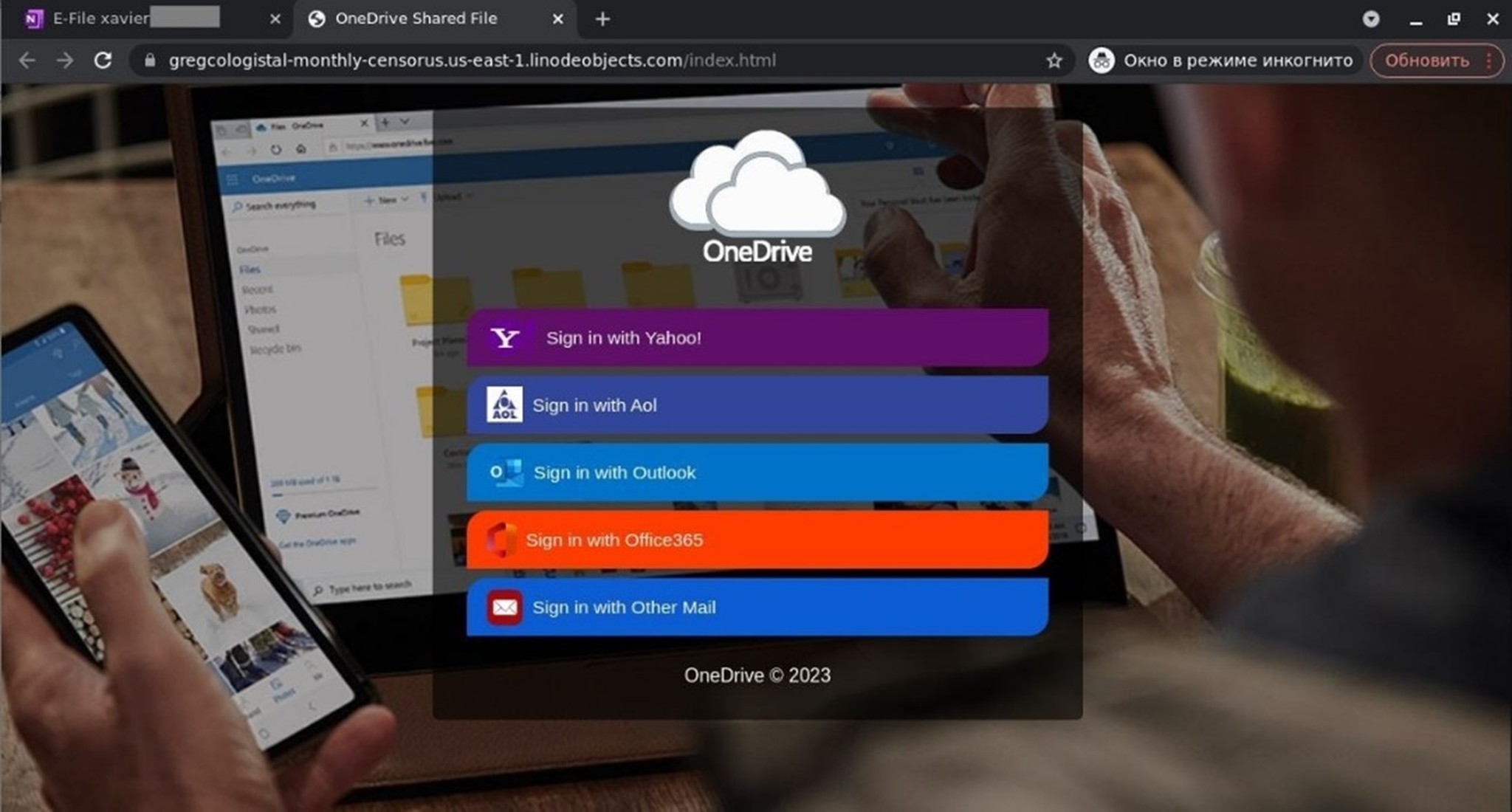Screen dimensions: 1512x812
Task: Close the OneDrive Shared File tab
Action: pos(558,19)
